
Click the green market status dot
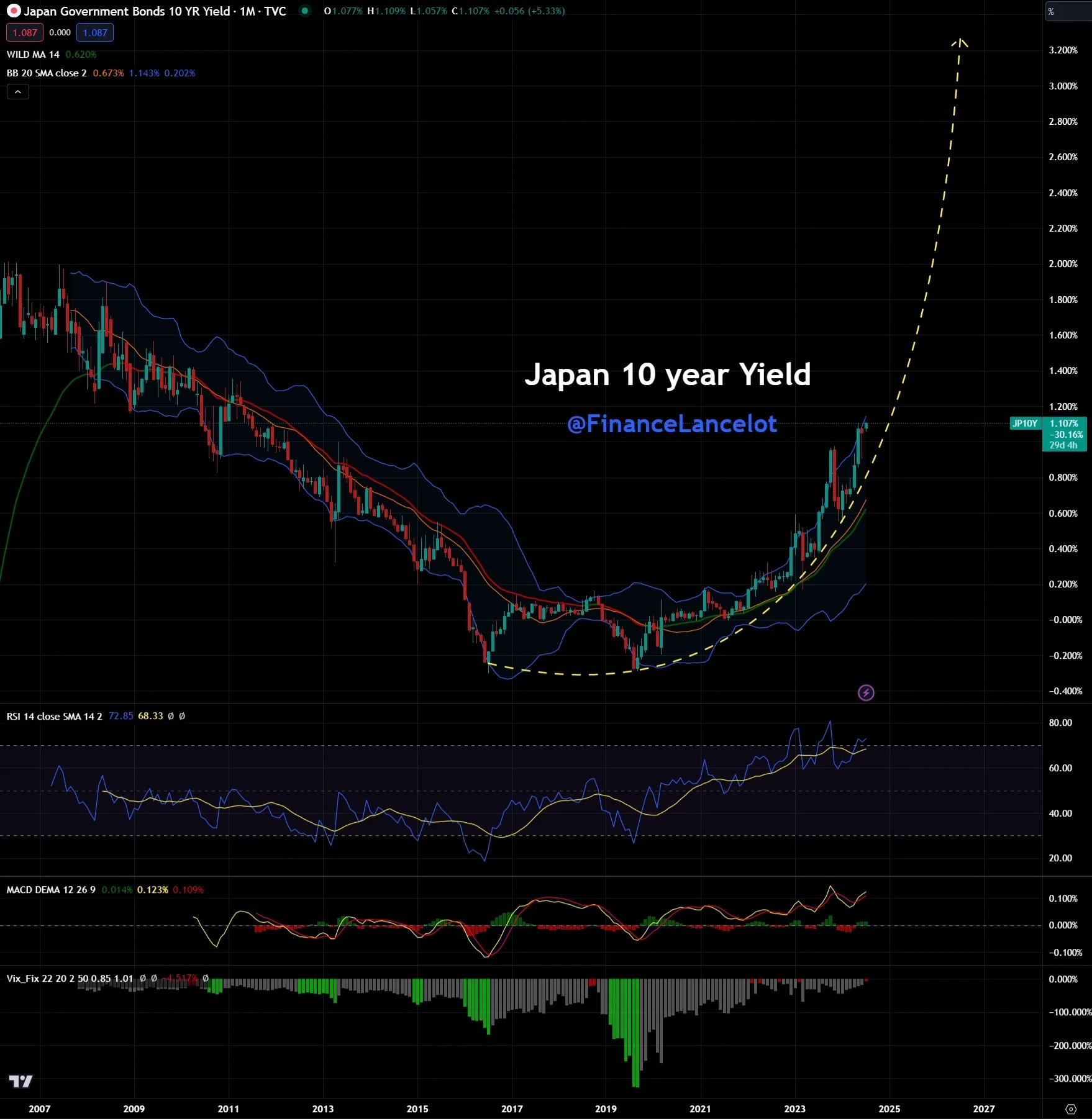coord(304,11)
